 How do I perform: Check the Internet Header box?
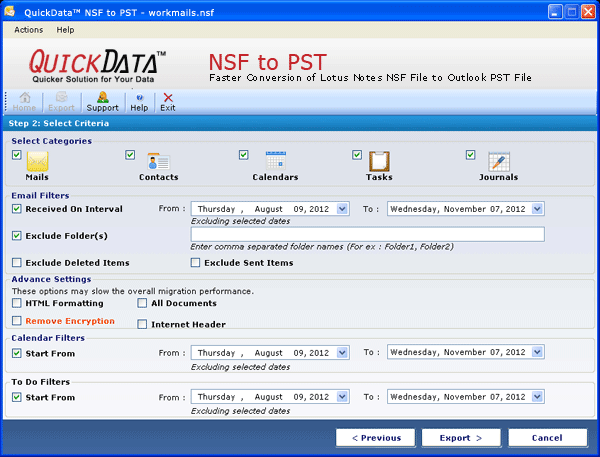[x=142, y=324]
